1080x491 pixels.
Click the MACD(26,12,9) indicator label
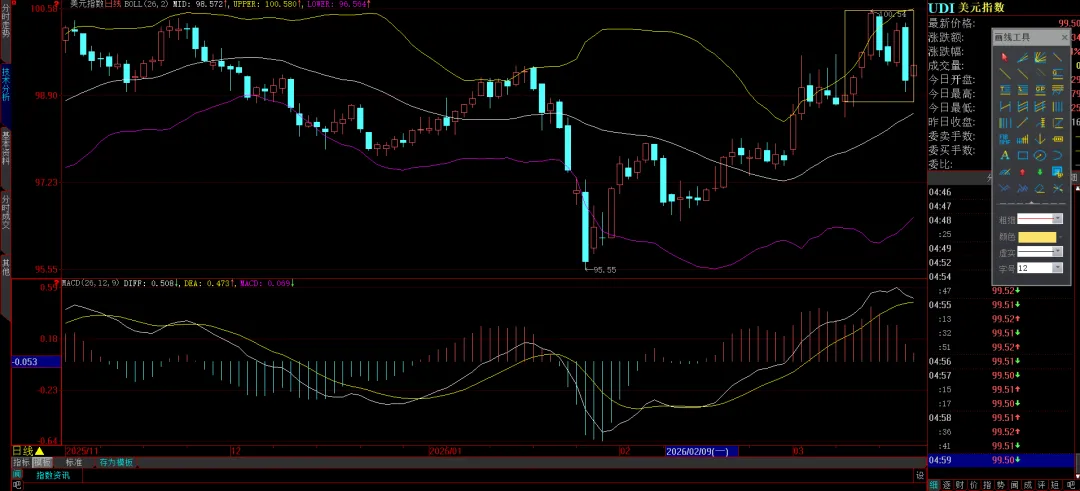(x=90, y=283)
